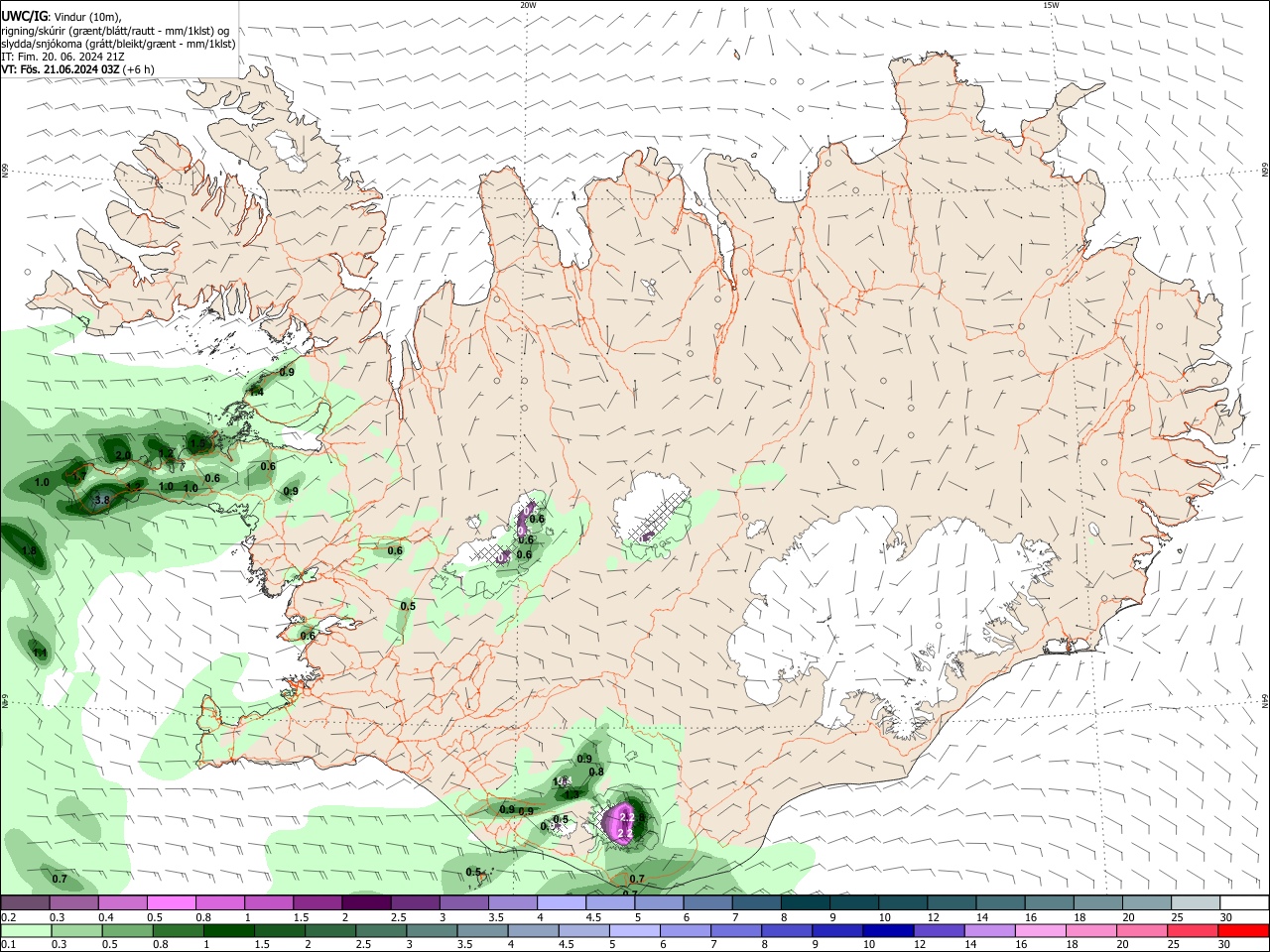Choose the blue 8 swatch, lower legend row
The height and width of the screenshot is (952, 1270).
[785, 930]
